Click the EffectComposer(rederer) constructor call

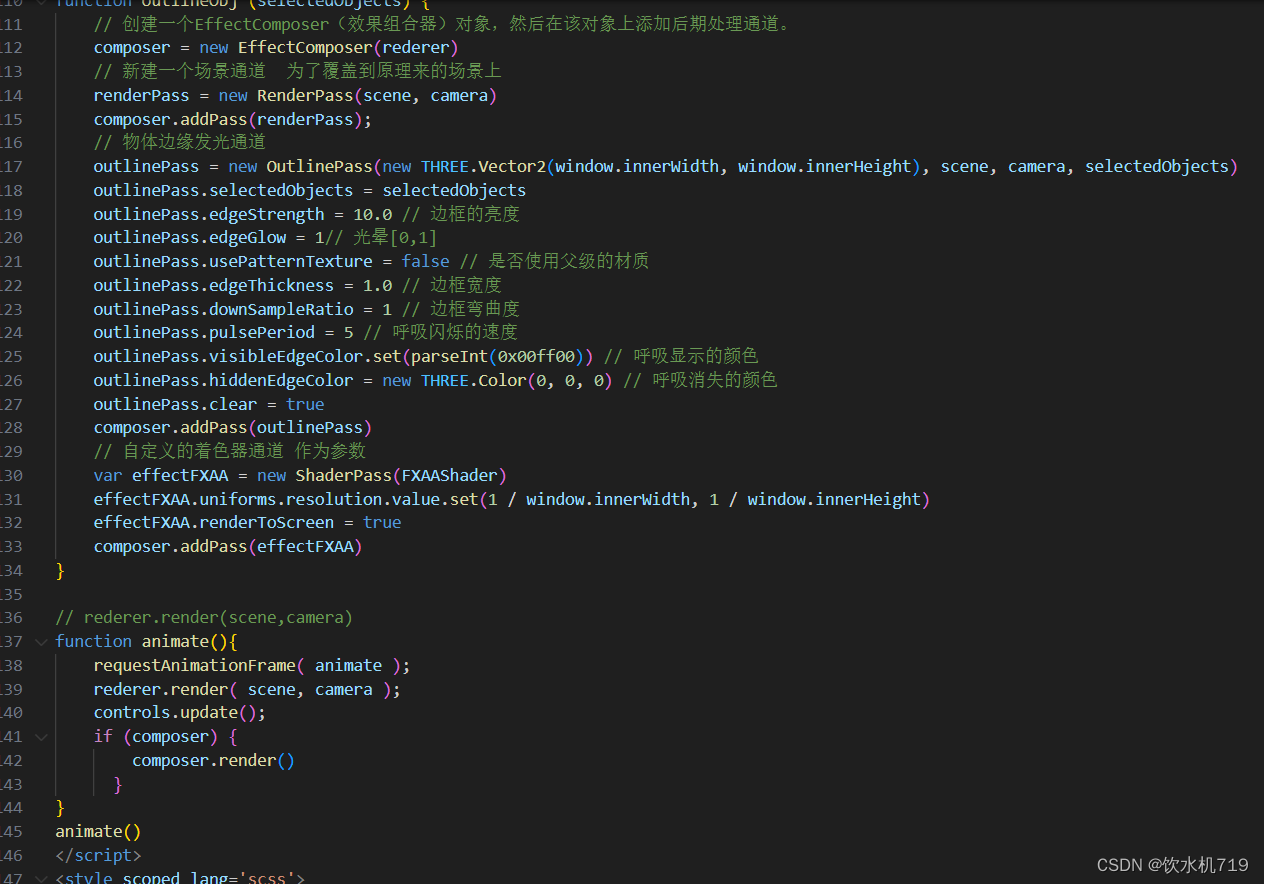pyautogui.click(x=348, y=47)
